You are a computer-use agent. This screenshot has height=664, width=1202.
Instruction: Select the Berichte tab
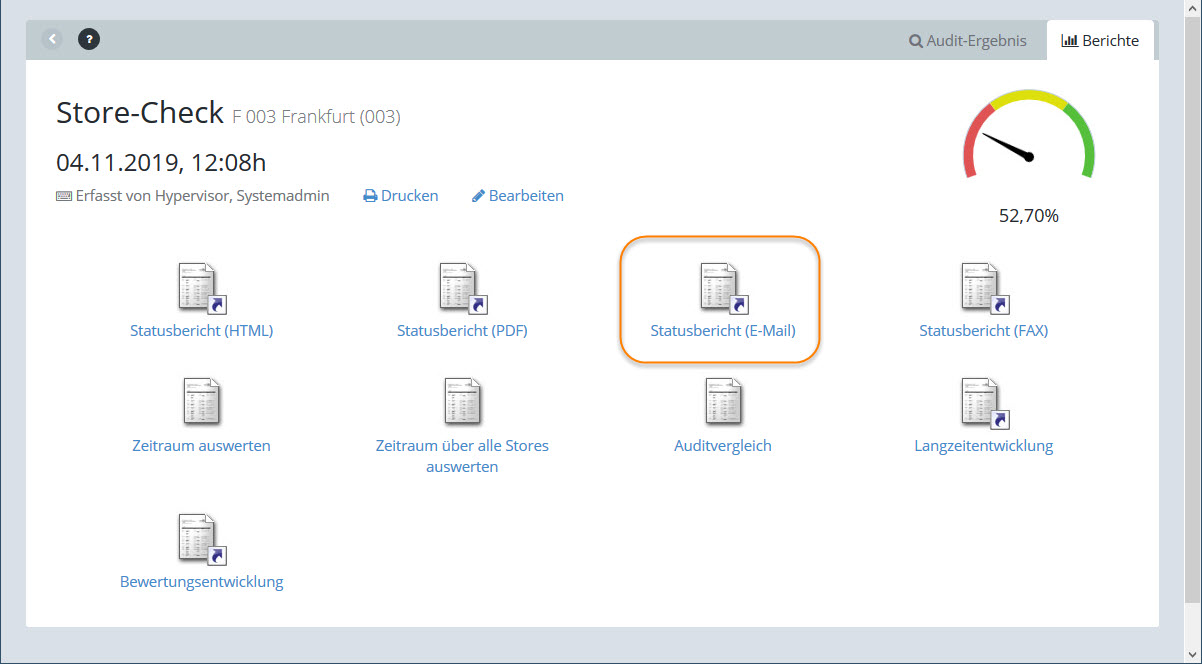[x=1100, y=41]
